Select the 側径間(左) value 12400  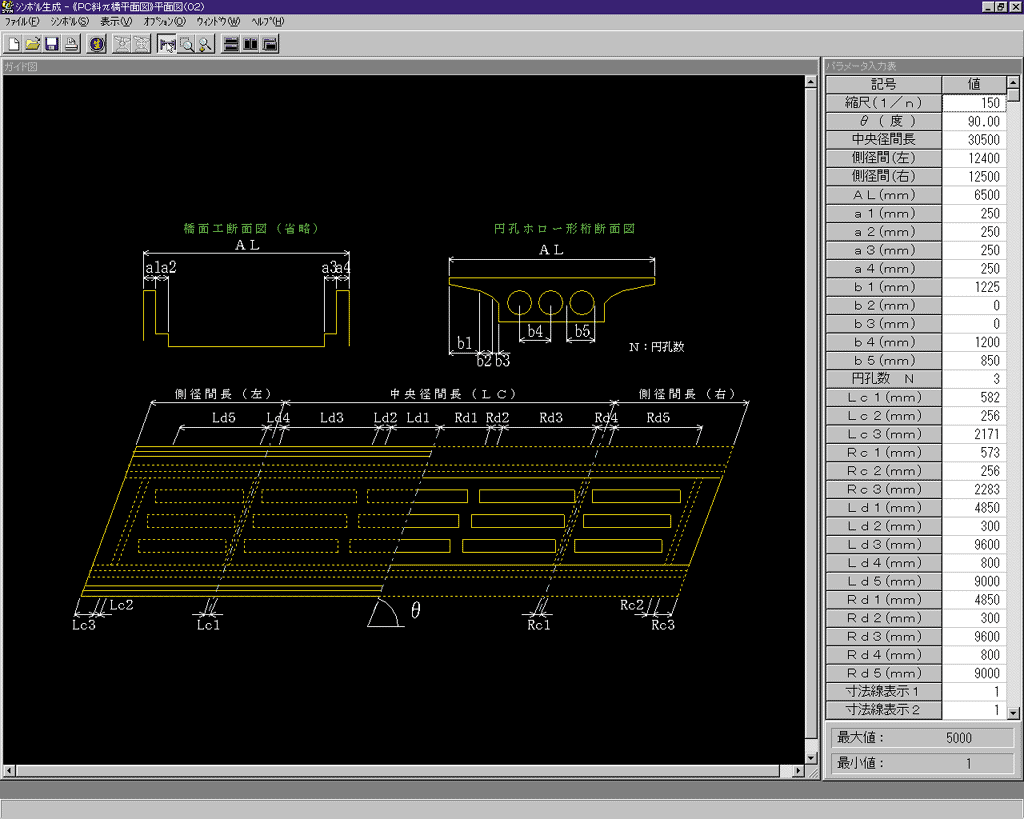point(974,158)
